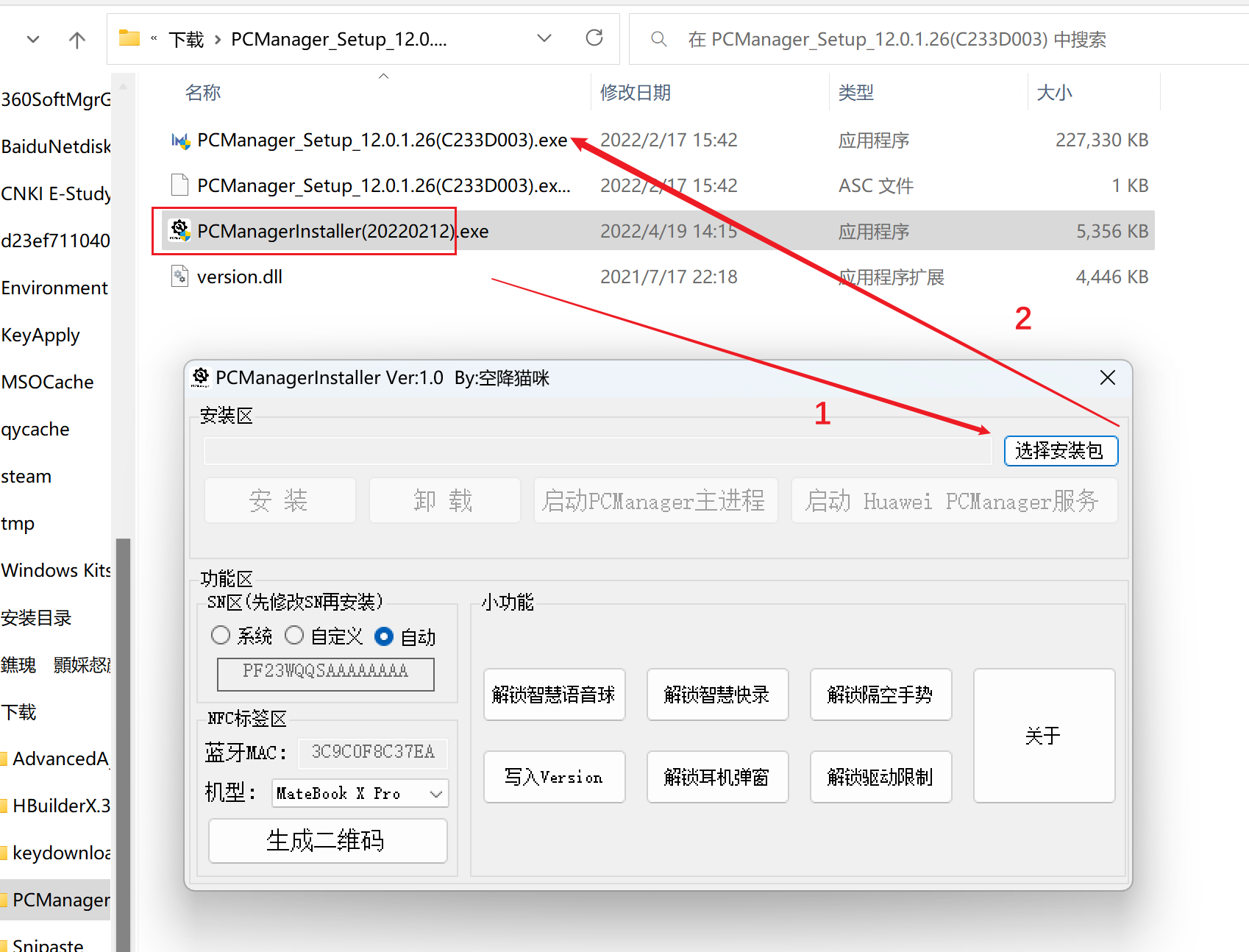
Task: Open 安装目录 folder in the sidebar
Action: pyautogui.click(x=36, y=618)
